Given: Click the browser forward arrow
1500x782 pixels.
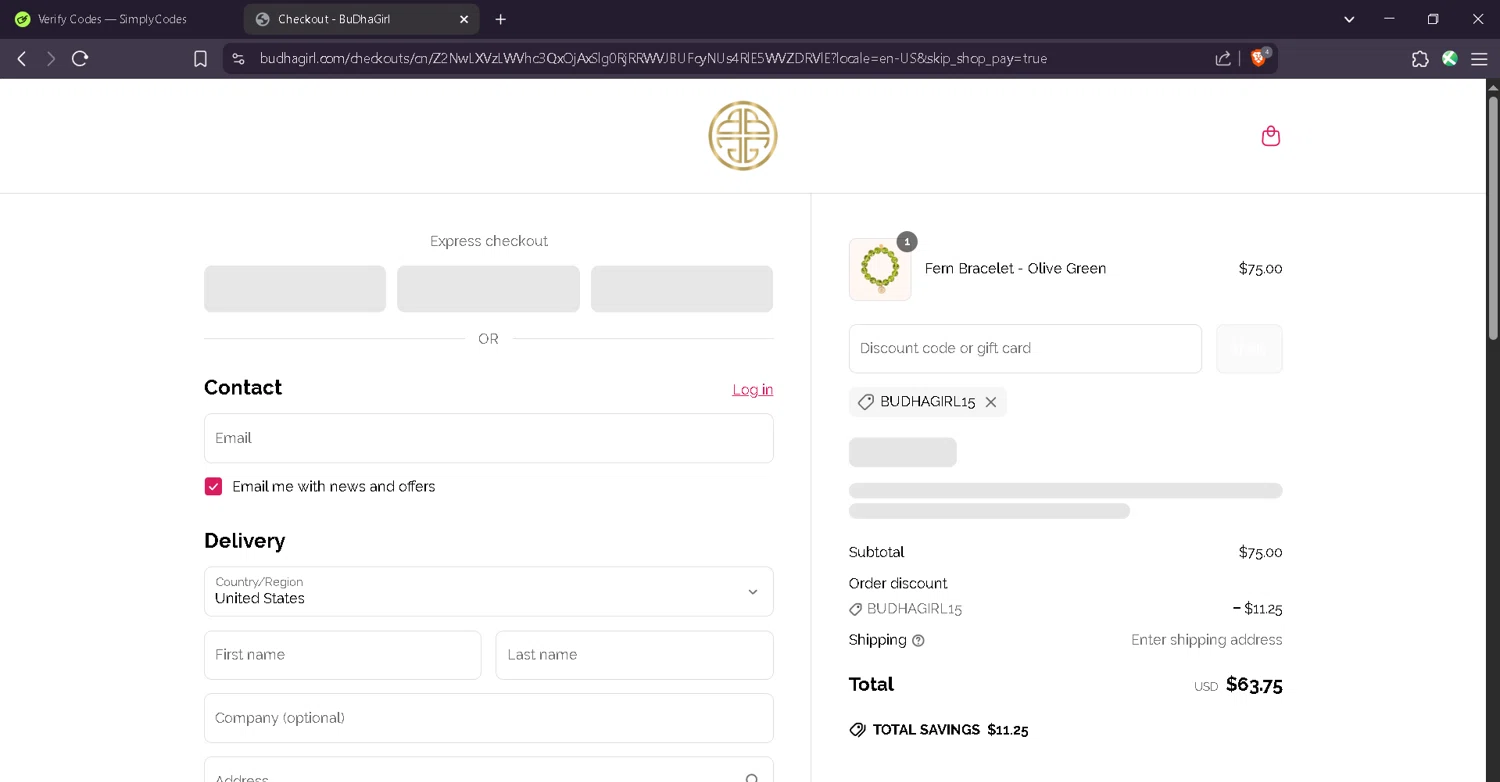Looking at the screenshot, I should [50, 59].
